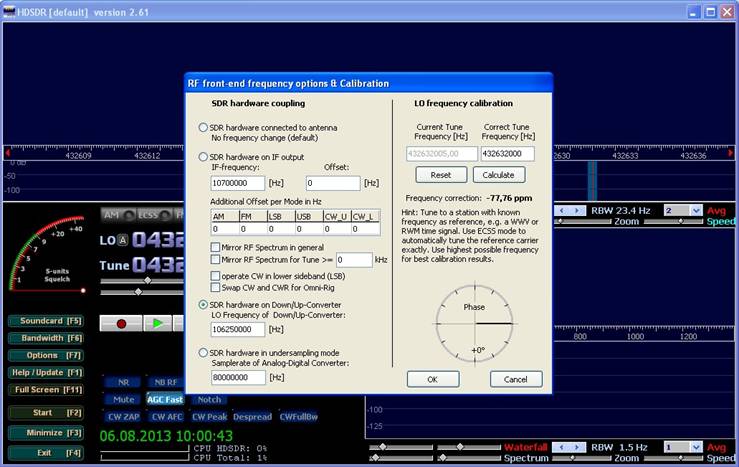
Task: Click the Calculate button
Action: coord(499,175)
